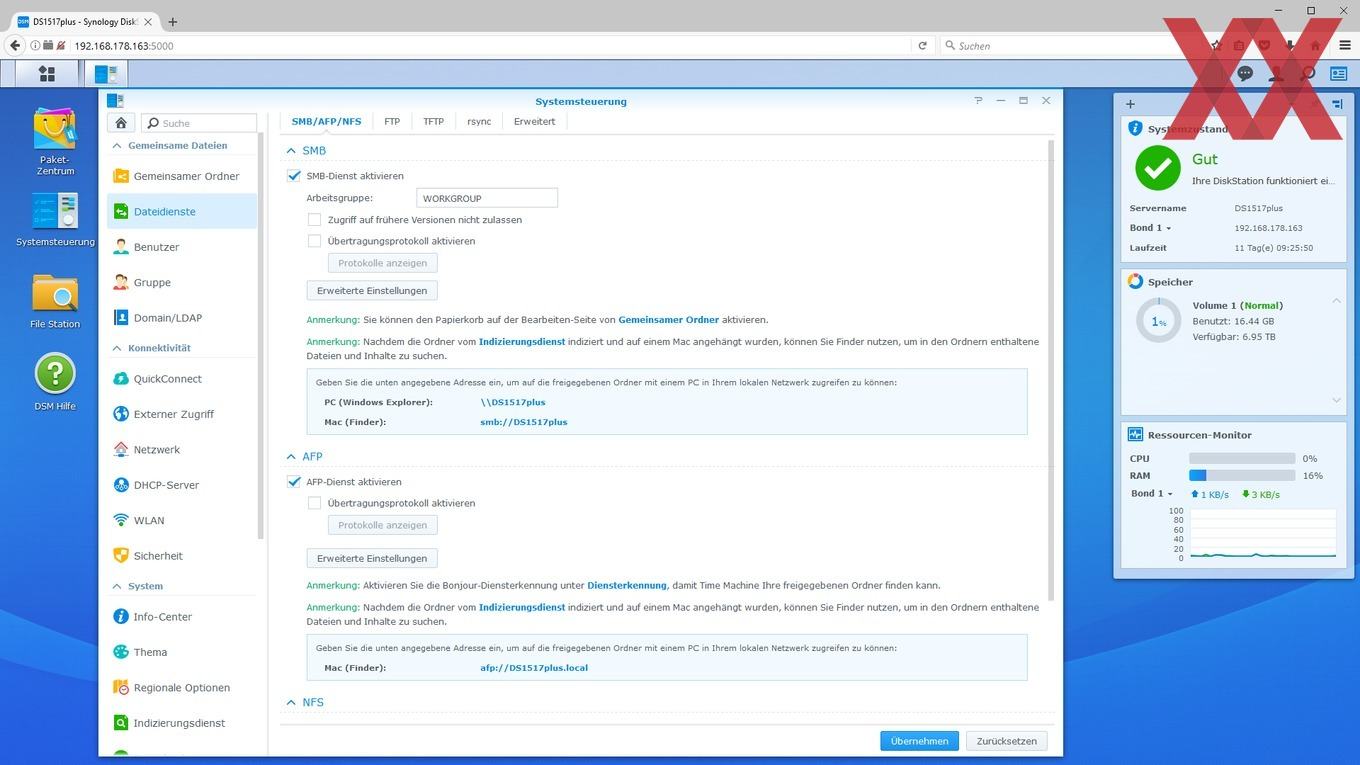Collapse the AFP section
The image size is (1360, 765).
[291, 457]
